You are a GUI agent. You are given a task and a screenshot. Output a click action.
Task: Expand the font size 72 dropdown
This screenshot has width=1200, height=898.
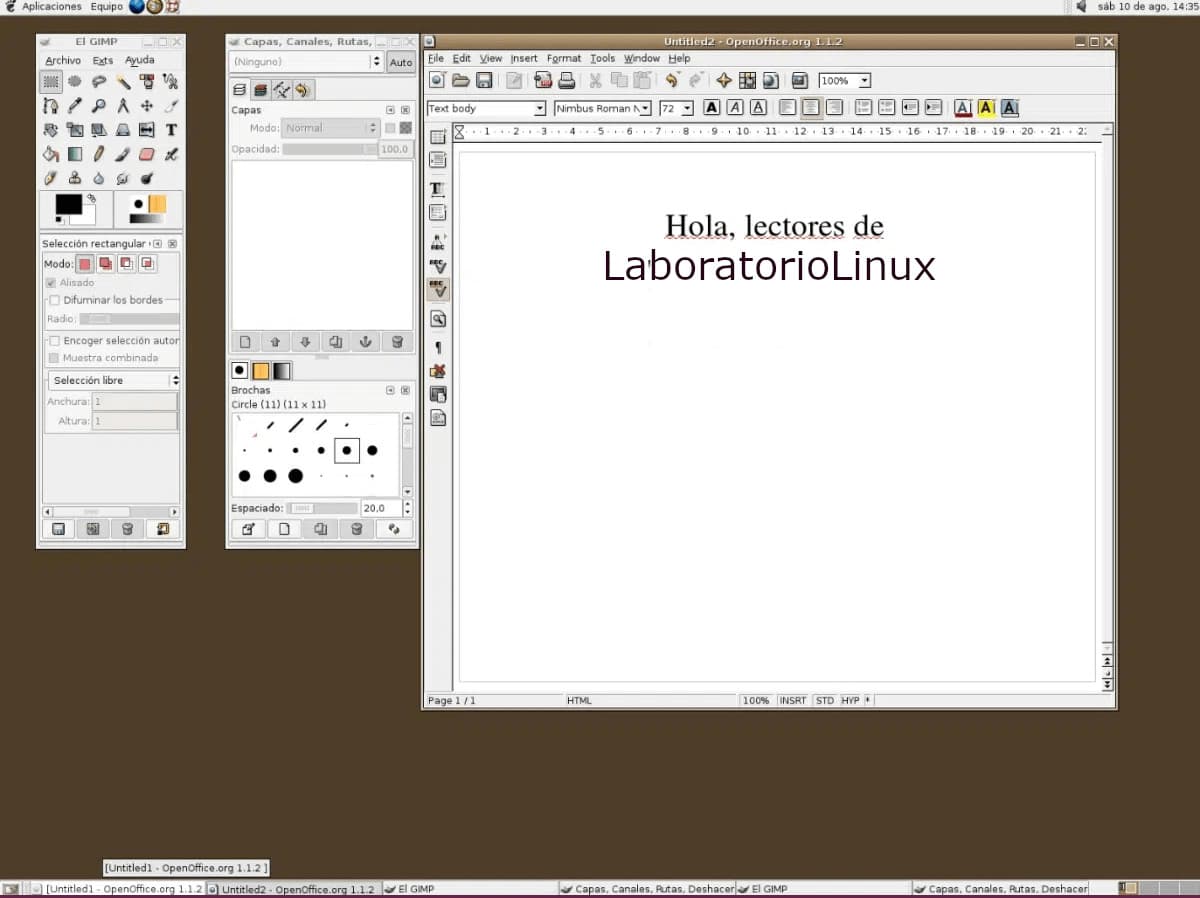pos(687,108)
